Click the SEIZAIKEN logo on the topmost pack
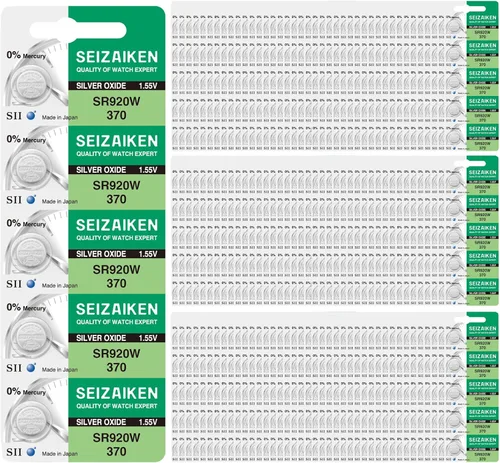 [117, 57]
